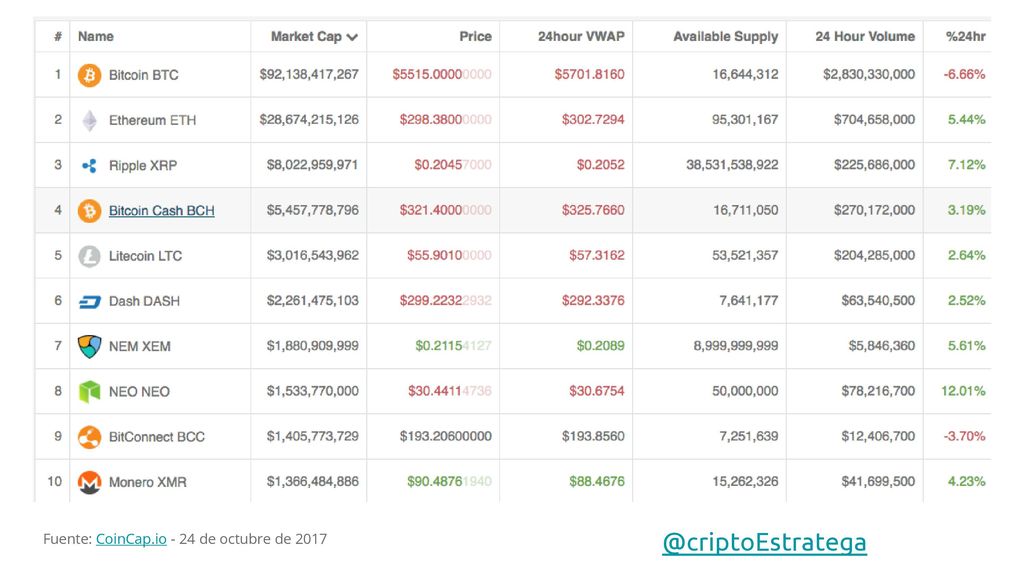Open the CoinCap.io source link
The width and height of the screenshot is (1024, 576).
click(x=131, y=539)
